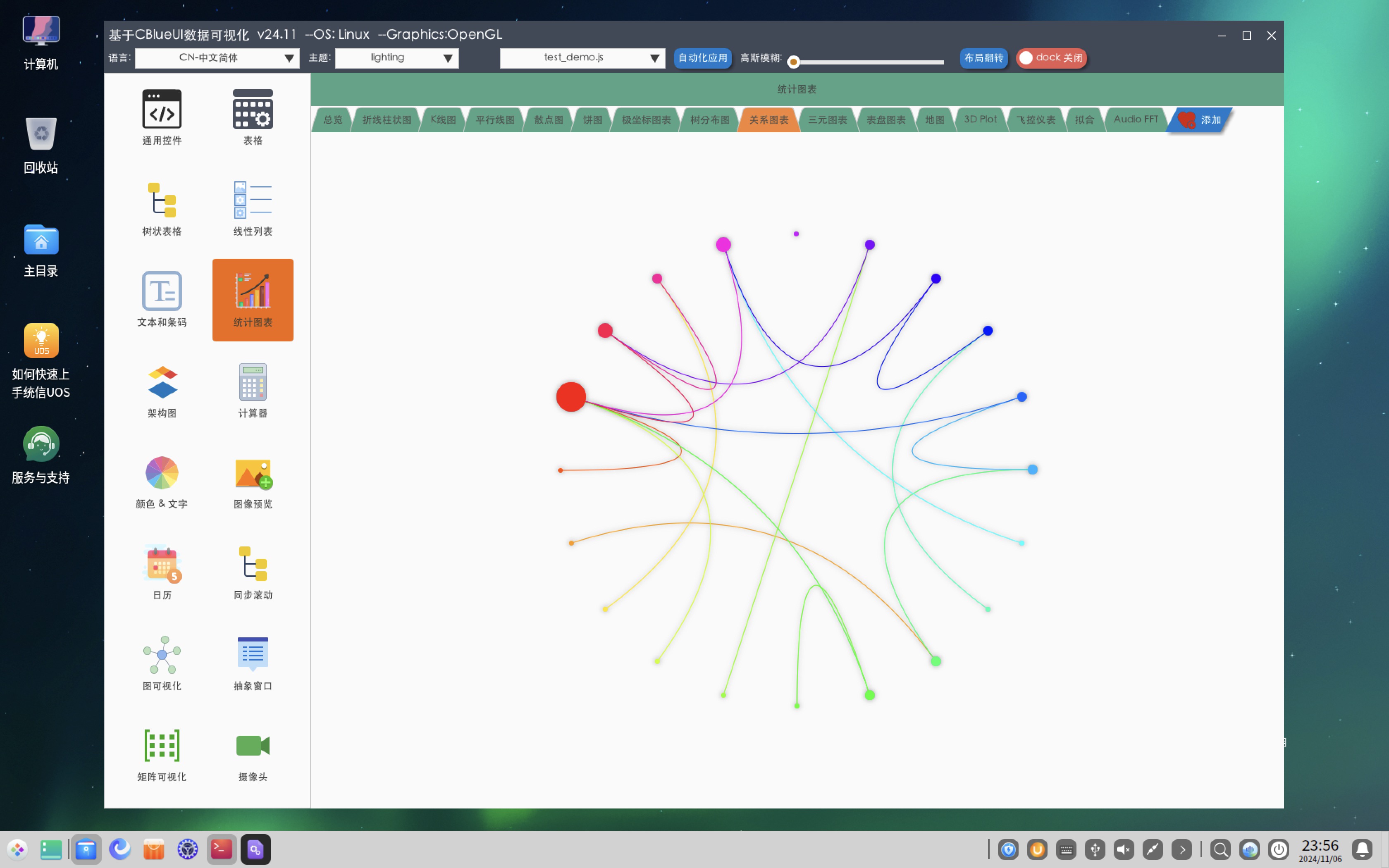Image resolution: width=1389 pixels, height=868 pixels.
Task: Select the 表格 table icon
Action: click(x=253, y=109)
